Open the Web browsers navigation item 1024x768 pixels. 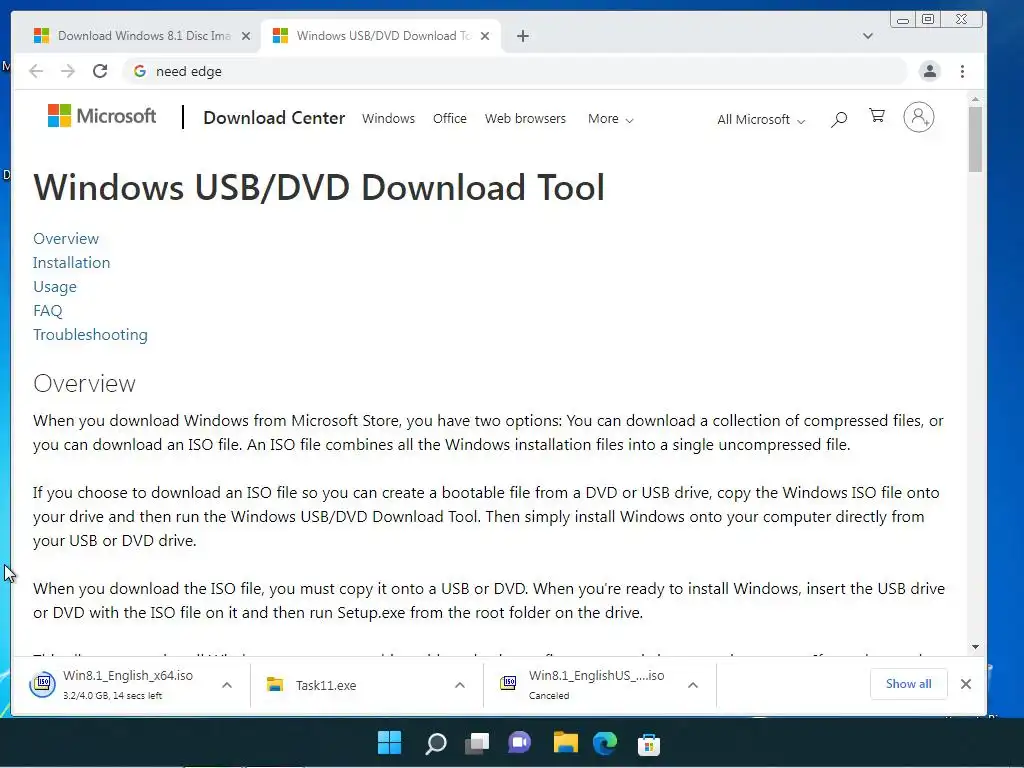[x=525, y=119]
